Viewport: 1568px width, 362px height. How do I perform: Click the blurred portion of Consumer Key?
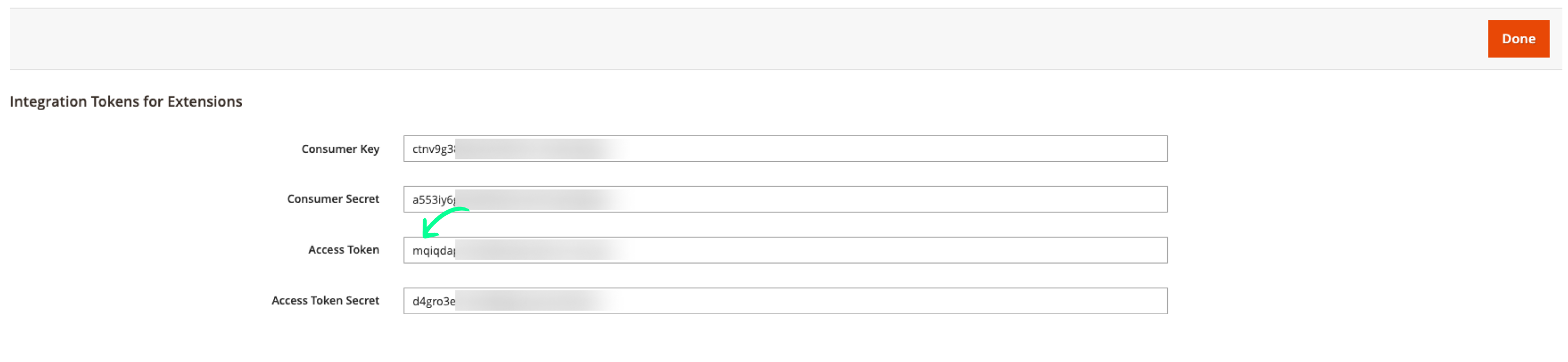(536, 149)
